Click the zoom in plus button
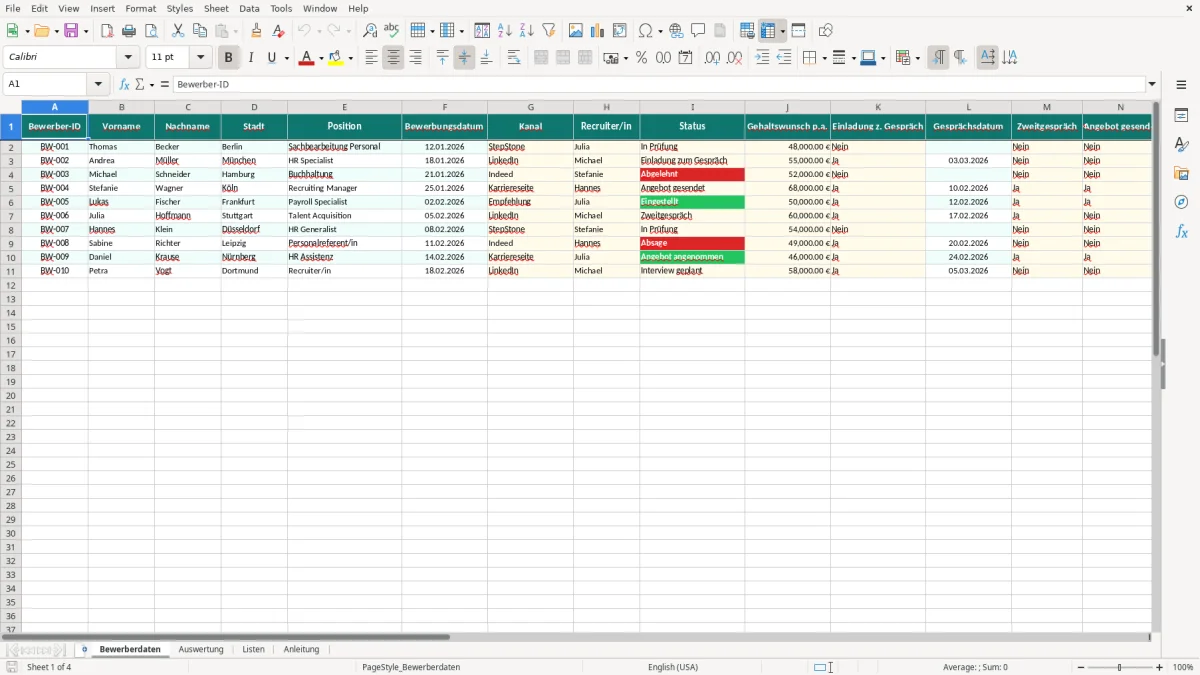Viewport: 1200px width, 675px height. 1160,667
